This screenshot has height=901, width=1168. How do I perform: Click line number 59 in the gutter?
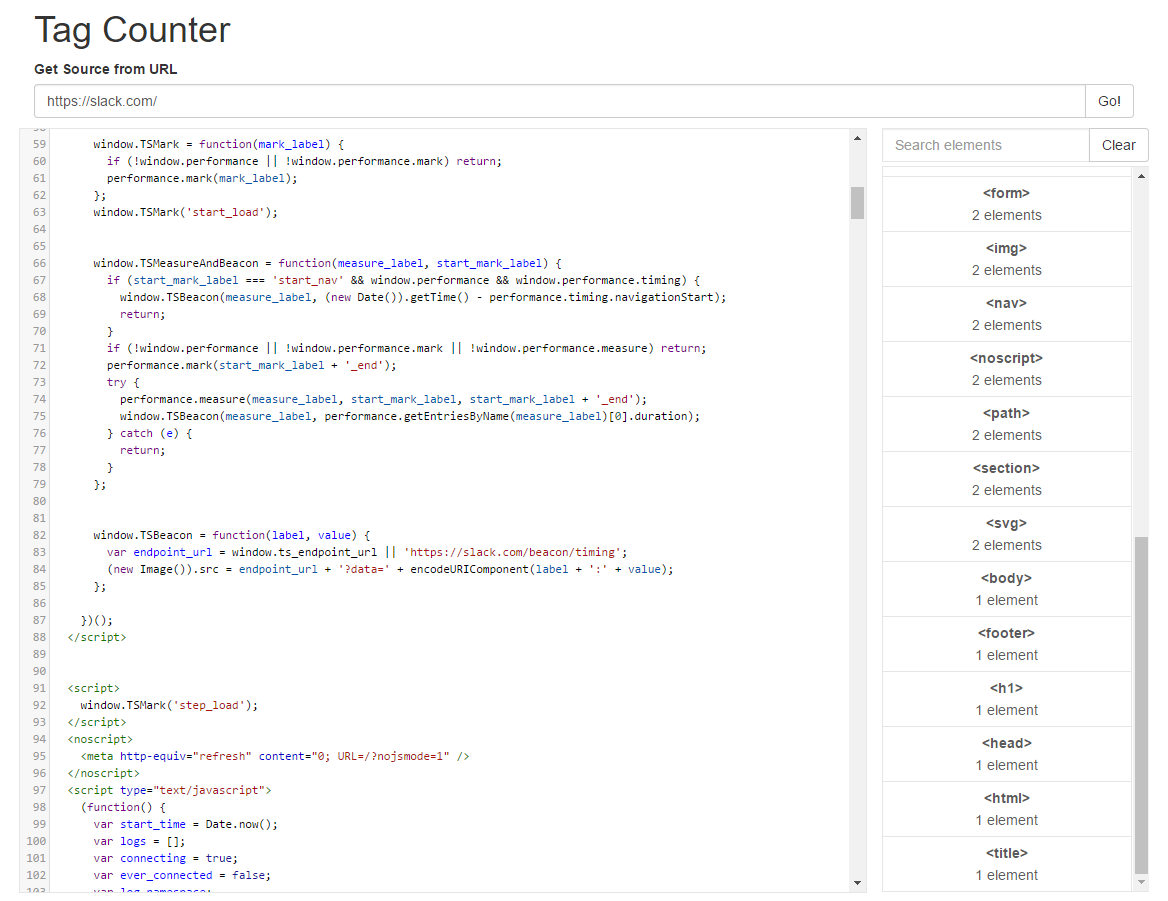pos(39,144)
